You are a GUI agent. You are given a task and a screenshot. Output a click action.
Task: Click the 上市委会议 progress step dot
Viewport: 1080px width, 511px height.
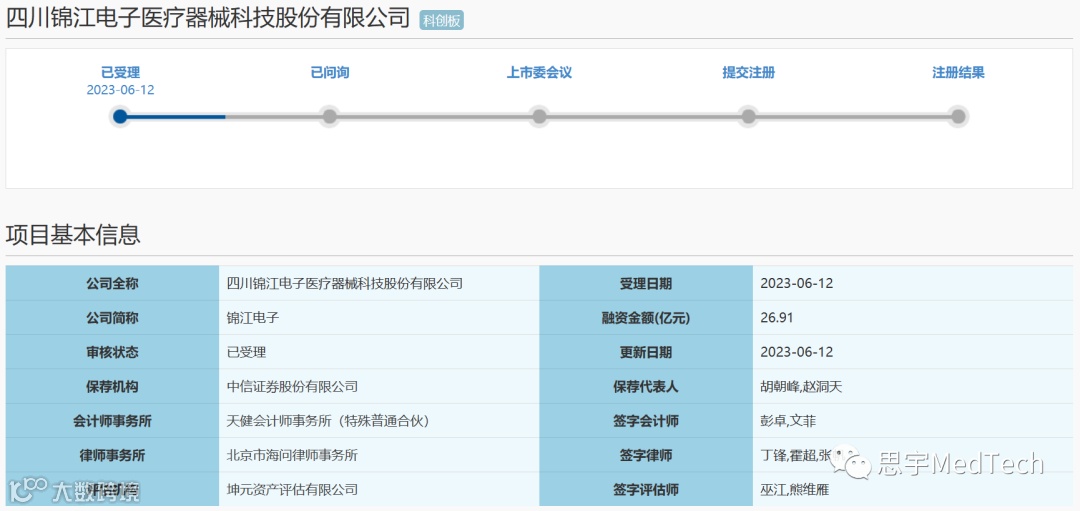pyautogui.click(x=539, y=116)
